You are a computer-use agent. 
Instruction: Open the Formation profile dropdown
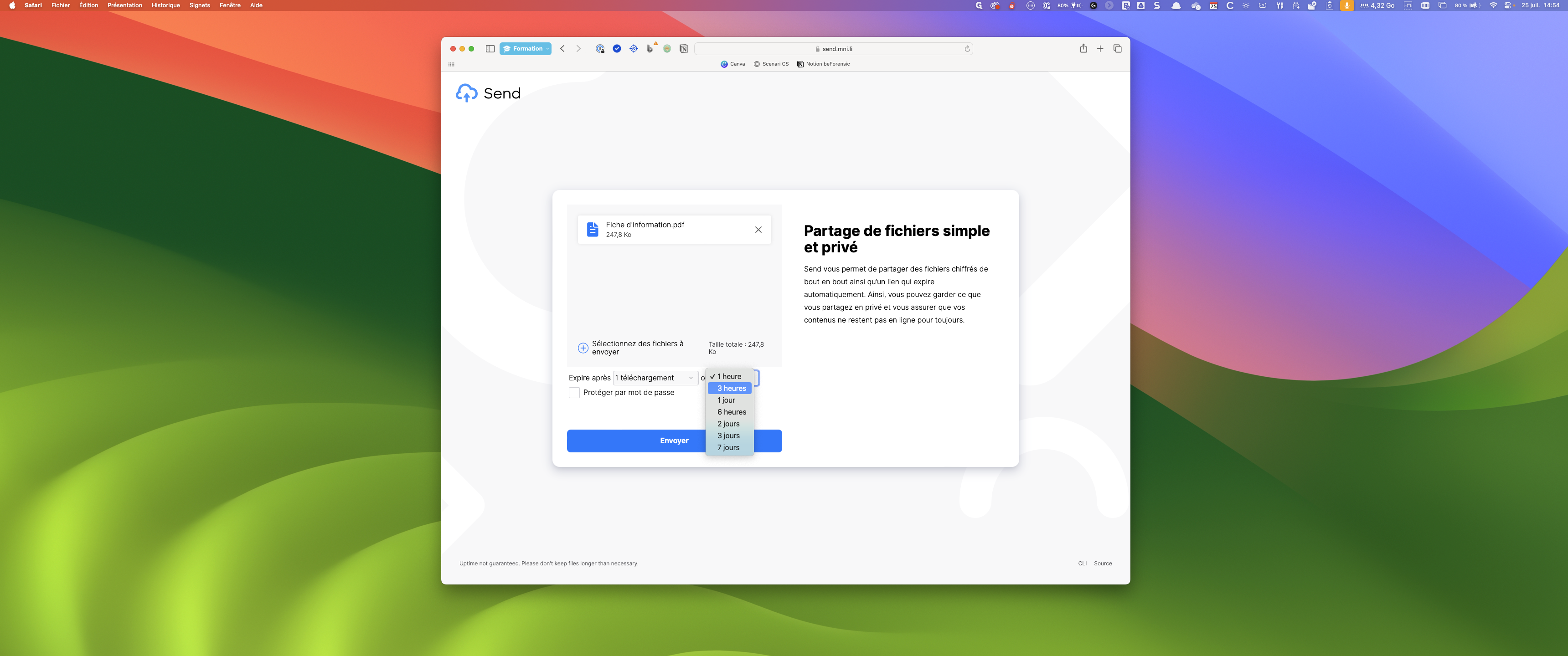[x=525, y=49]
